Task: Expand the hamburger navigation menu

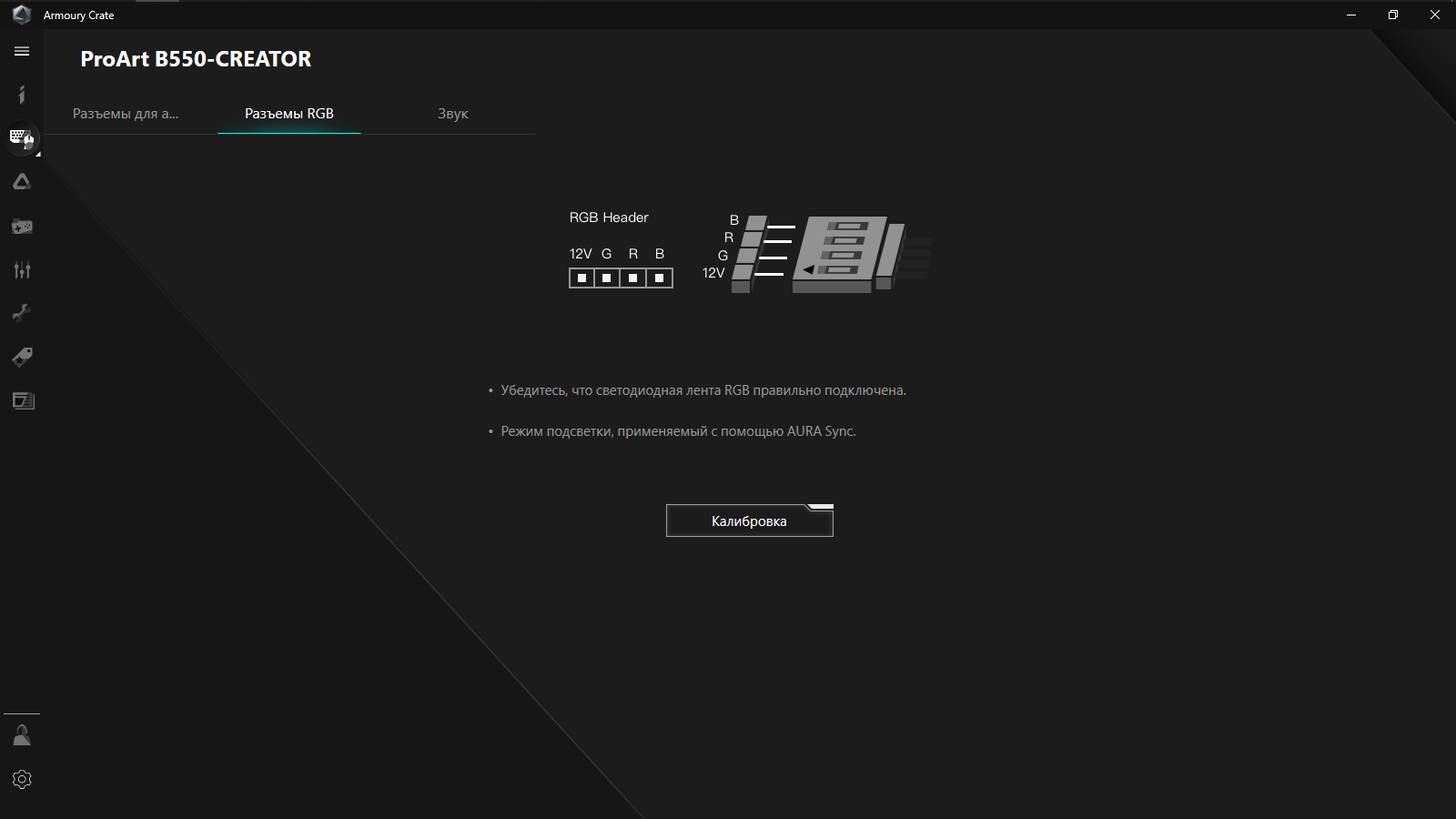Action: pos(21,52)
